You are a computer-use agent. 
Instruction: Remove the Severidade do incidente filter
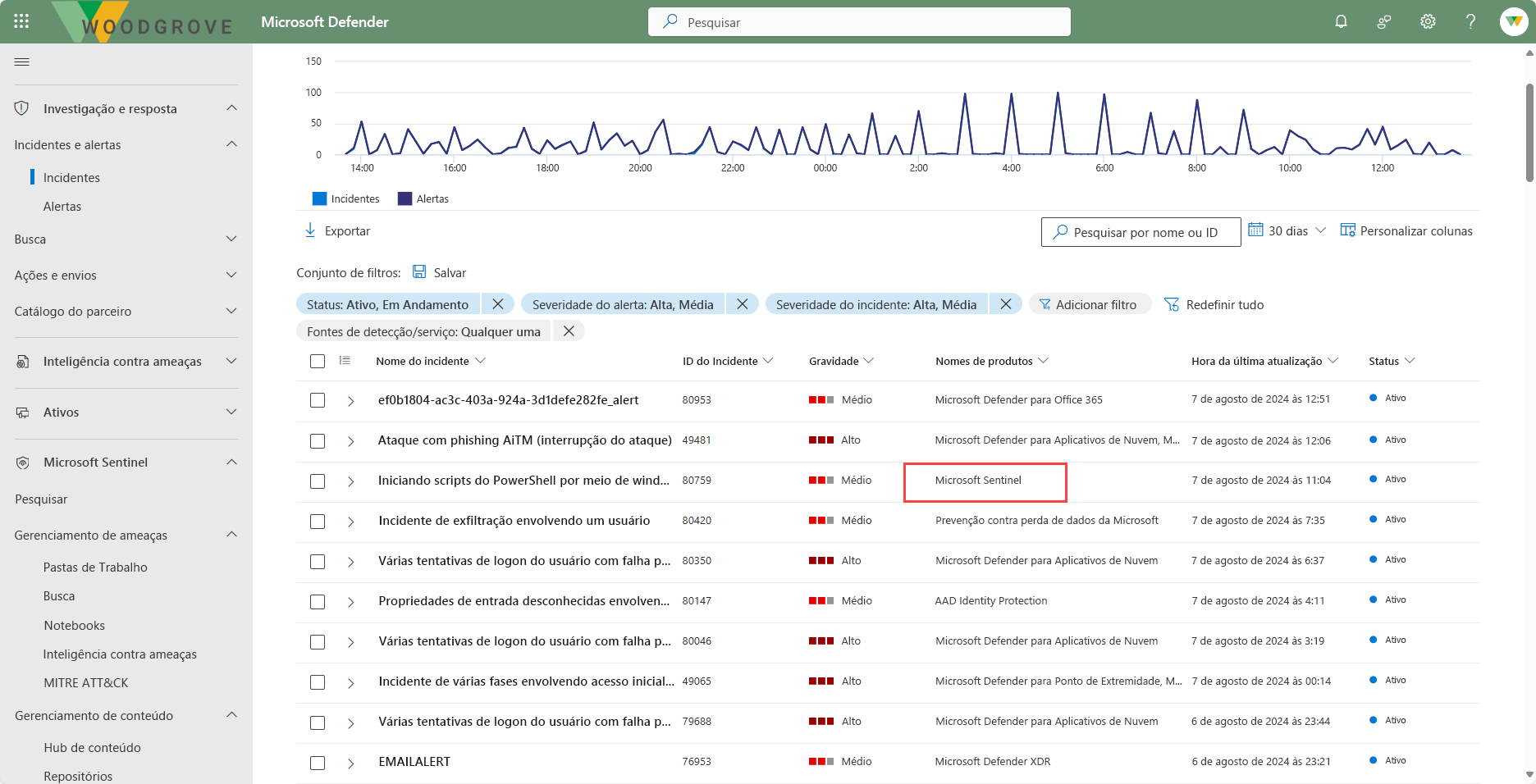1006,304
